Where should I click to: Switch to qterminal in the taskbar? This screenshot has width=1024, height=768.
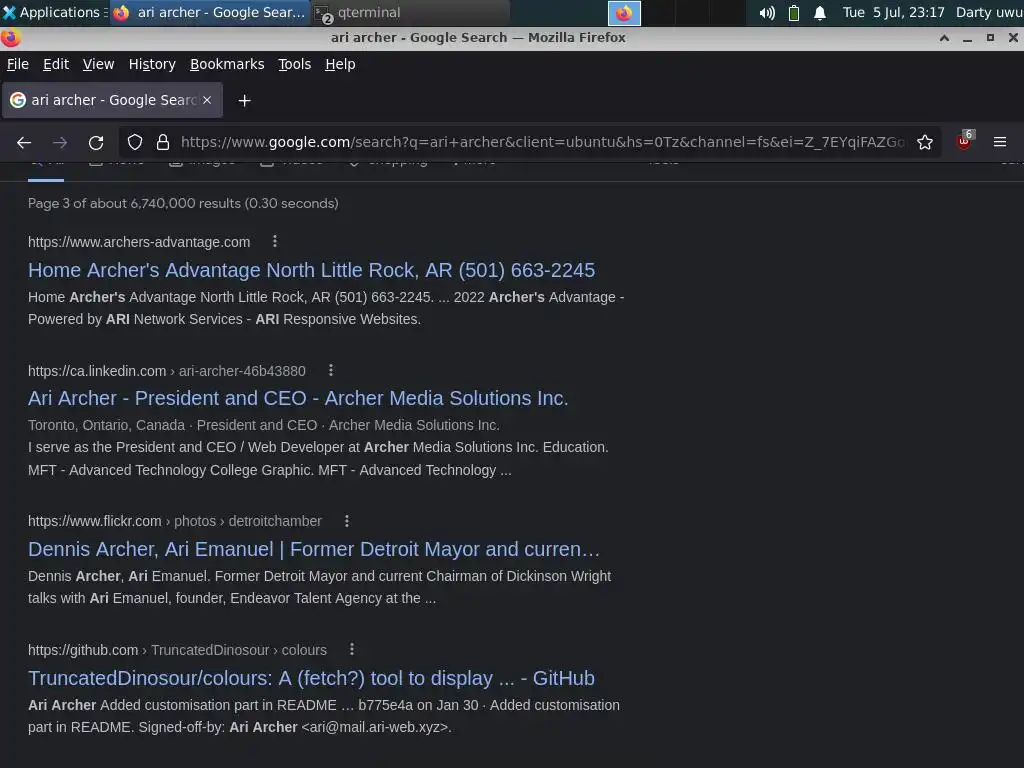pyautogui.click(x=410, y=13)
